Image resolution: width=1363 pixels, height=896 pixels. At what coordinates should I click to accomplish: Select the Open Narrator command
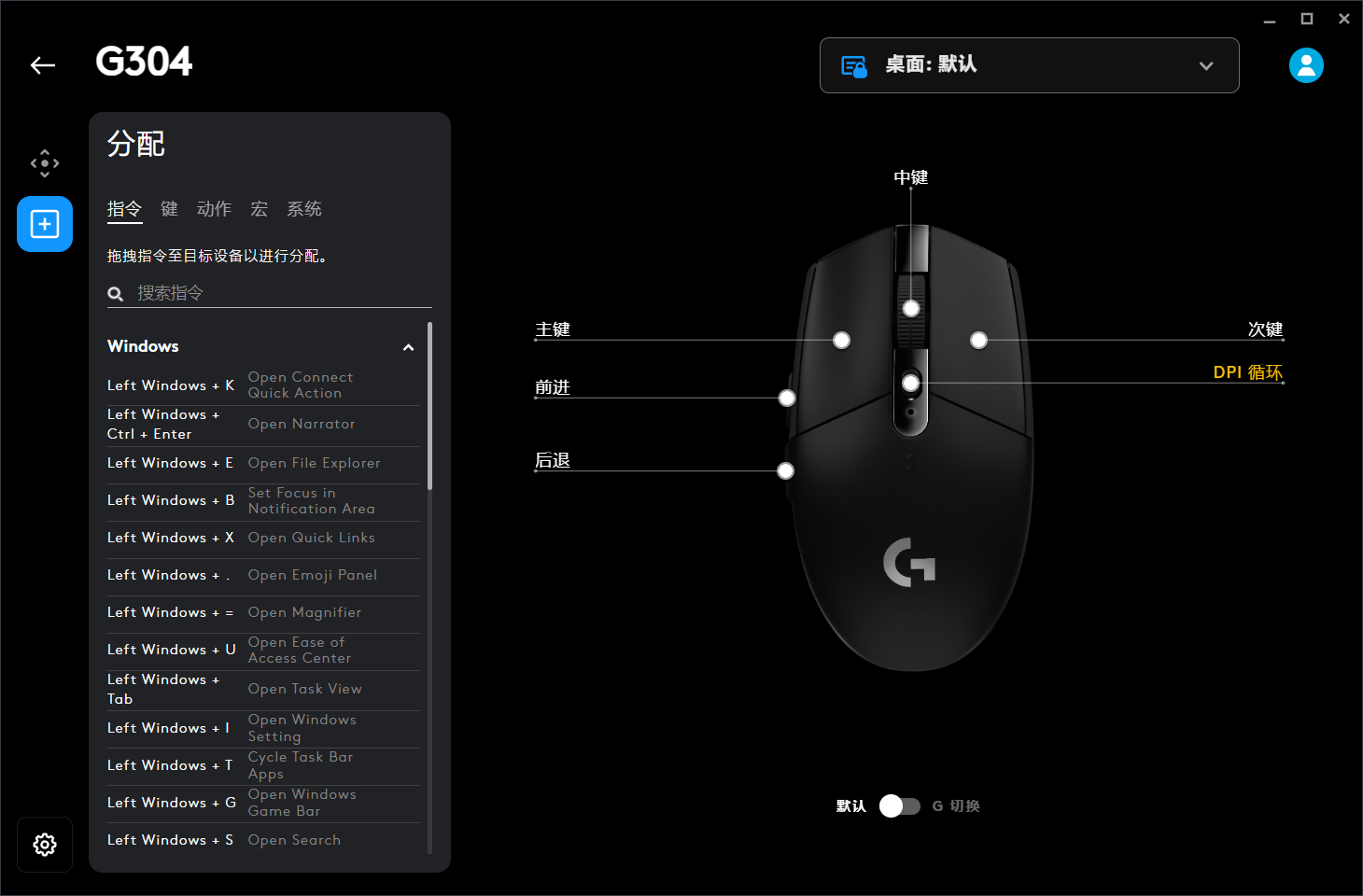(x=264, y=425)
